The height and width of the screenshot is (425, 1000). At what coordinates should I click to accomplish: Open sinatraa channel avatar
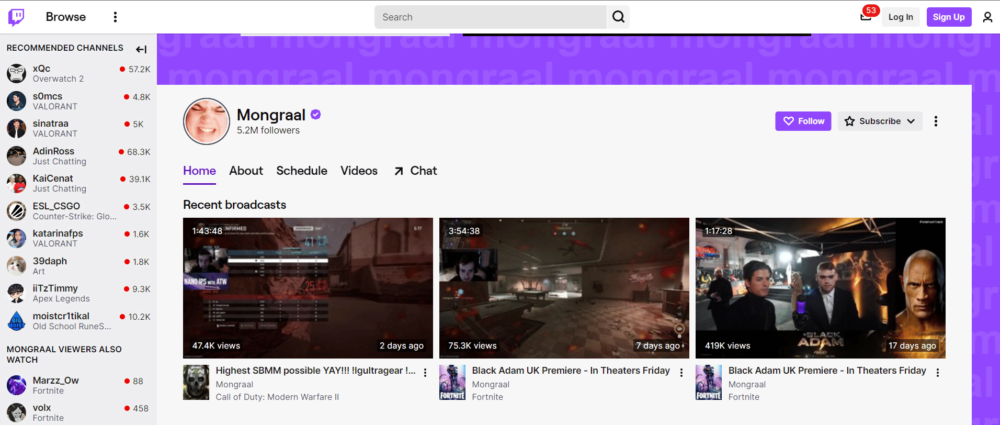[17, 128]
